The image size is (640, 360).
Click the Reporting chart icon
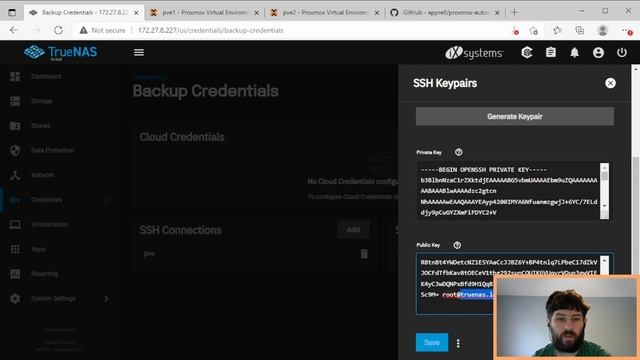(x=15, y=274)
